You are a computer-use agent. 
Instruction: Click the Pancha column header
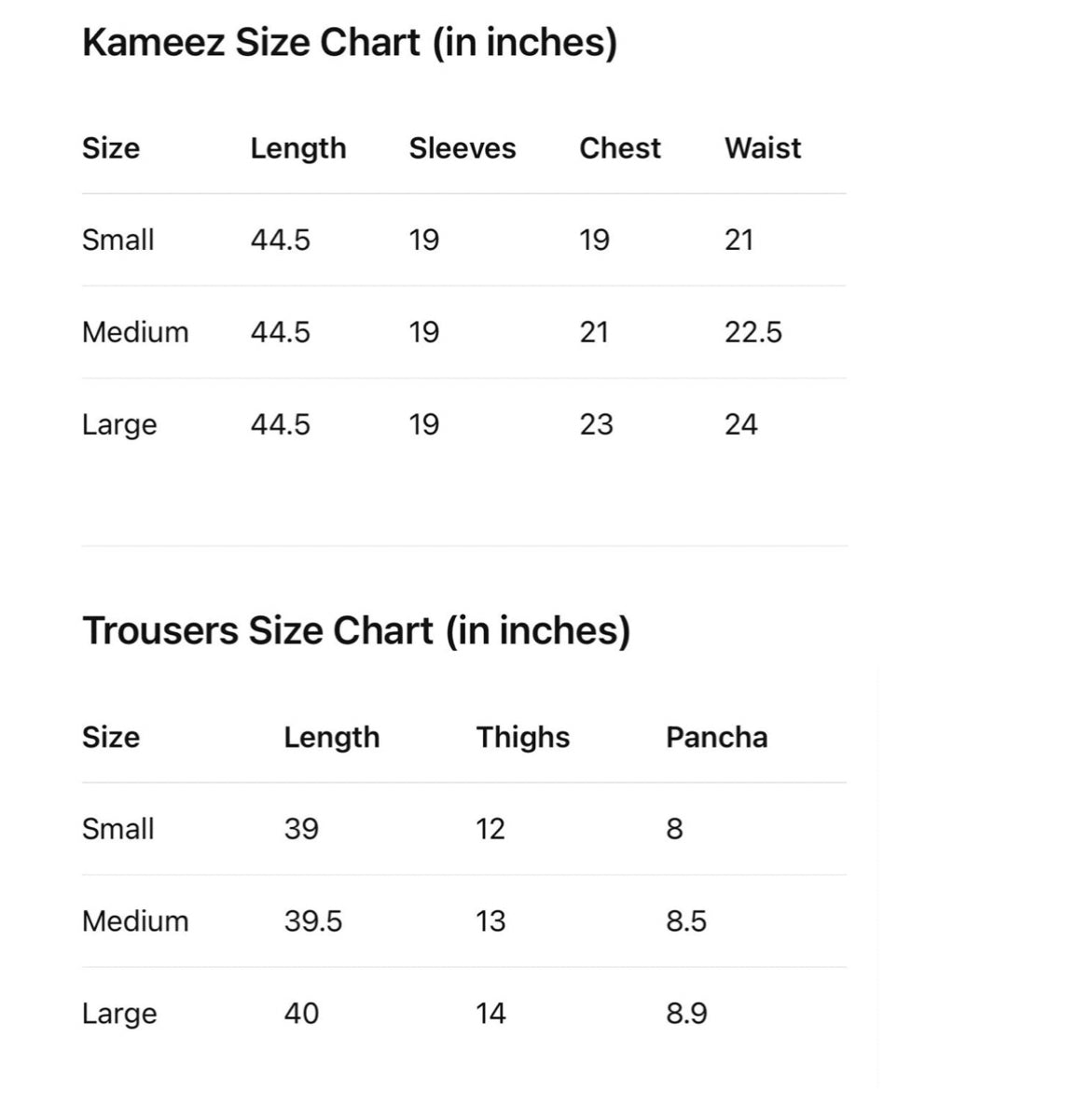tap(716, 738)
